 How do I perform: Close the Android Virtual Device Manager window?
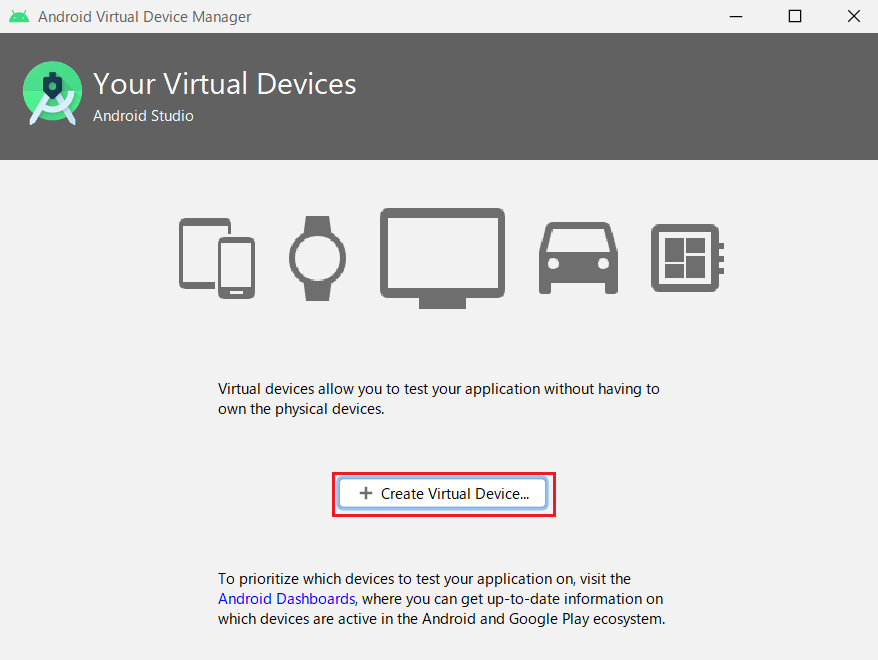tap(853, 17)
